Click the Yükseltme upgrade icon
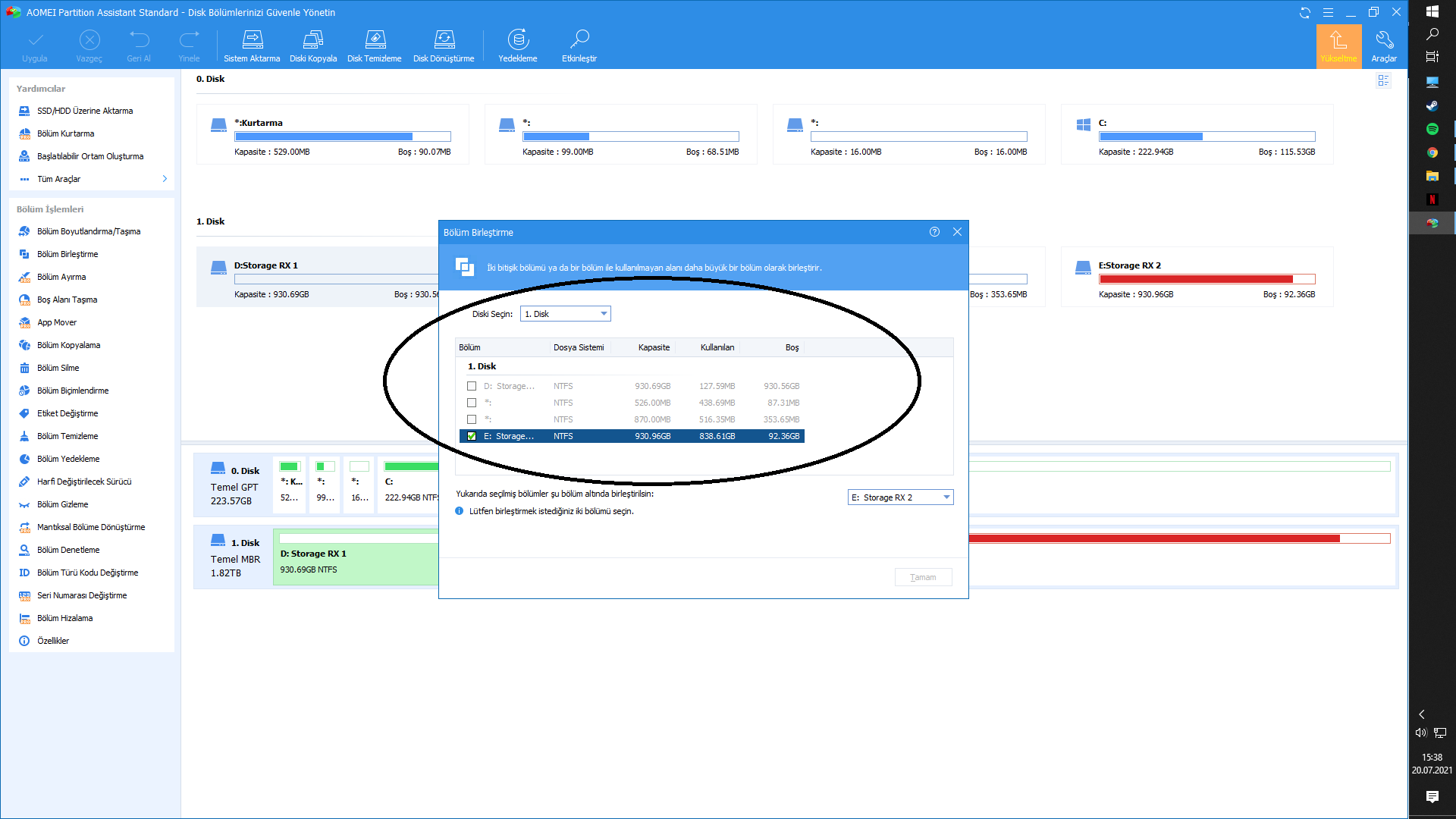The image size is (1456, 819). (1338, 39)
